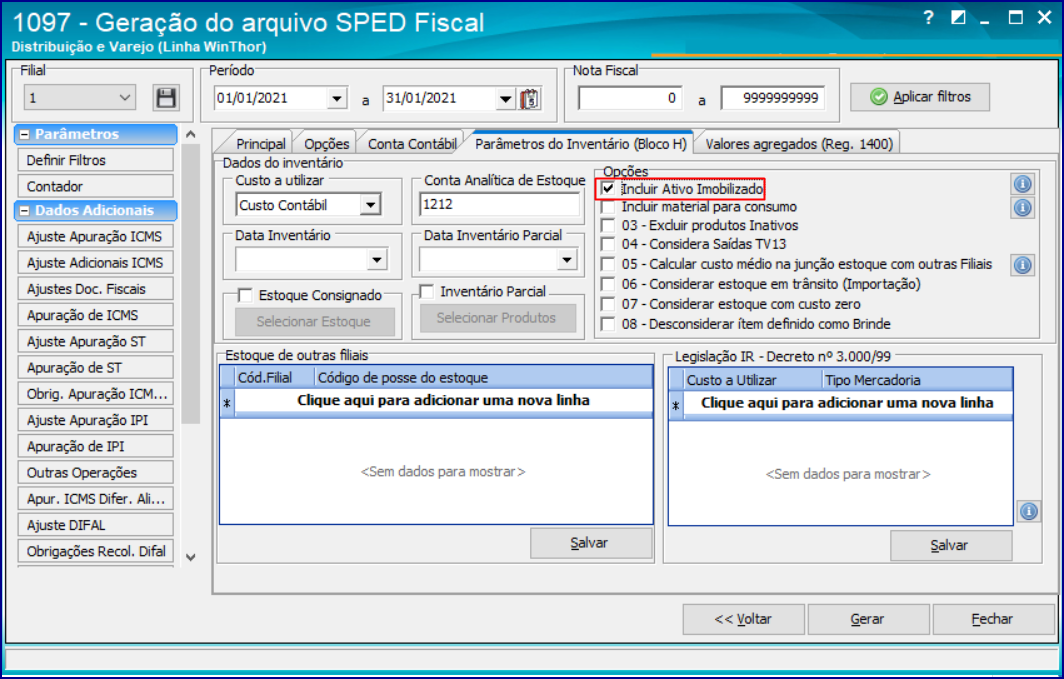Screen dimensions: 1064x679
Task: Open Ajuste Apuração IPI
Action: pos(95,421)
